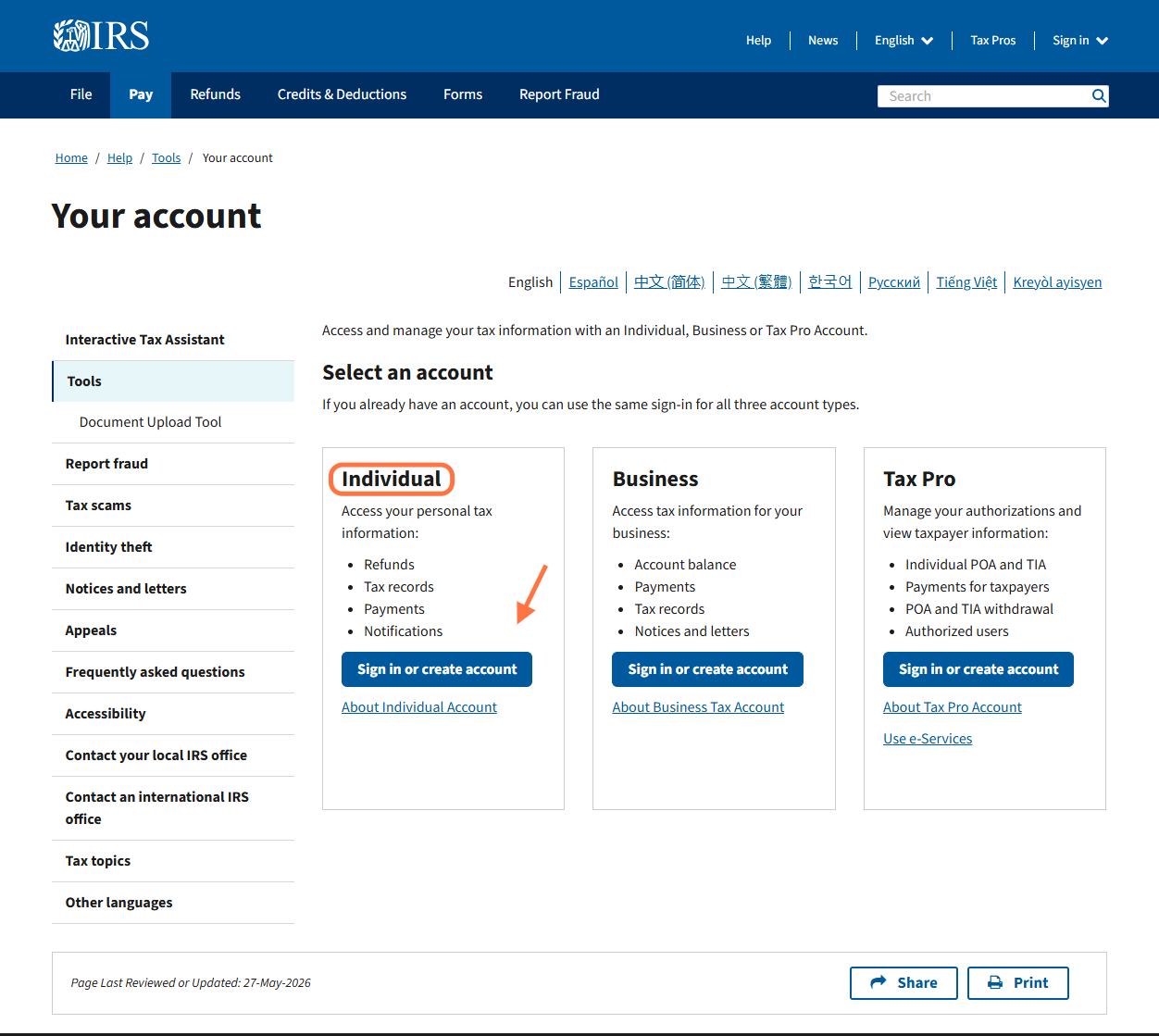Open Accessibility sidebar item
The height and width of the screenshot is (1036, 1159).
coord(173,714)
